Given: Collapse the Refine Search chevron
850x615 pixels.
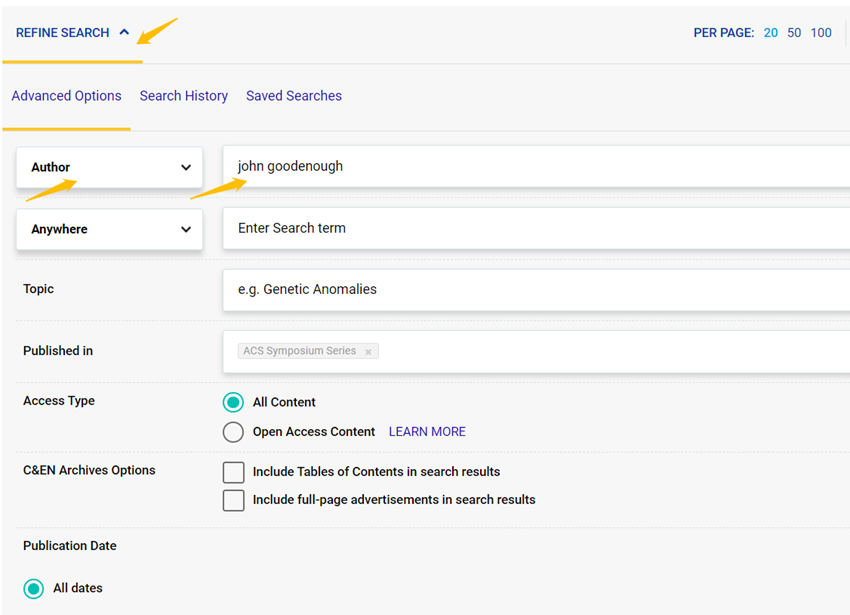Looking at the screenshot, I should (x=124, y=32).
